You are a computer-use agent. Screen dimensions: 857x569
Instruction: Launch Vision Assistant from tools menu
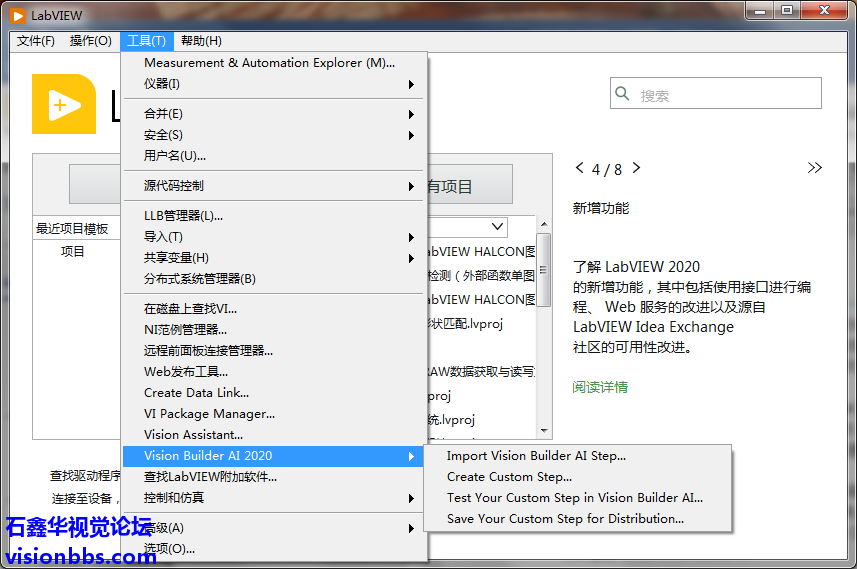(x=193, y=435)
